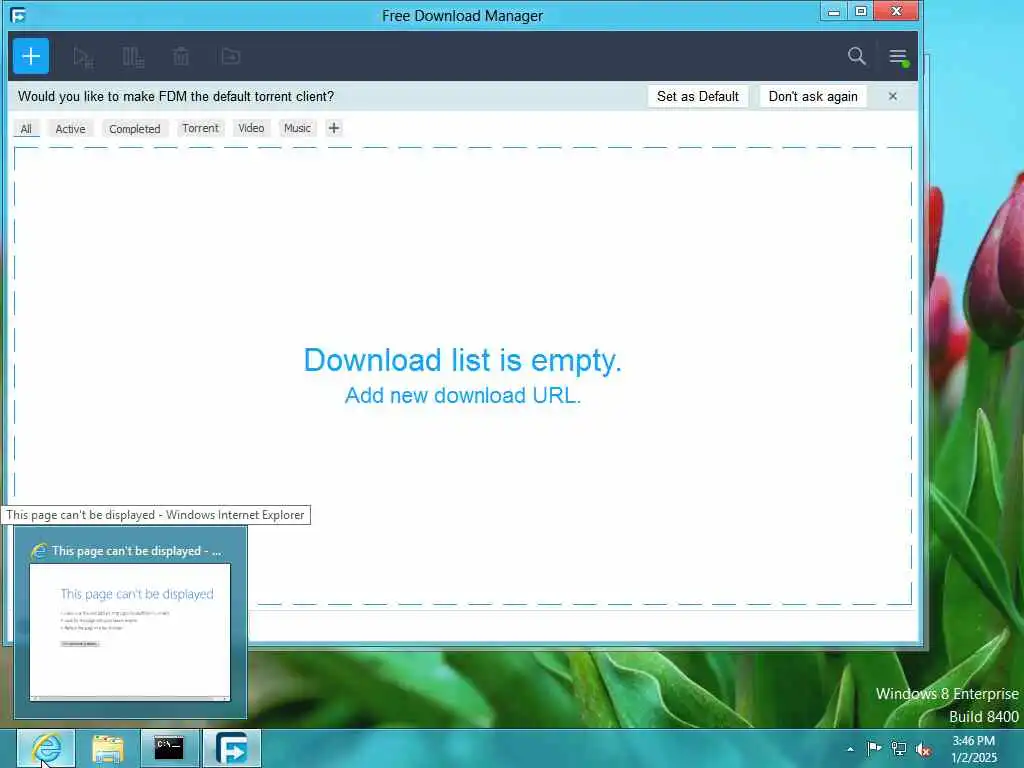Maximize the Free Download Manager window
The width and height of the screenshot is (1024, 768).
861,12
